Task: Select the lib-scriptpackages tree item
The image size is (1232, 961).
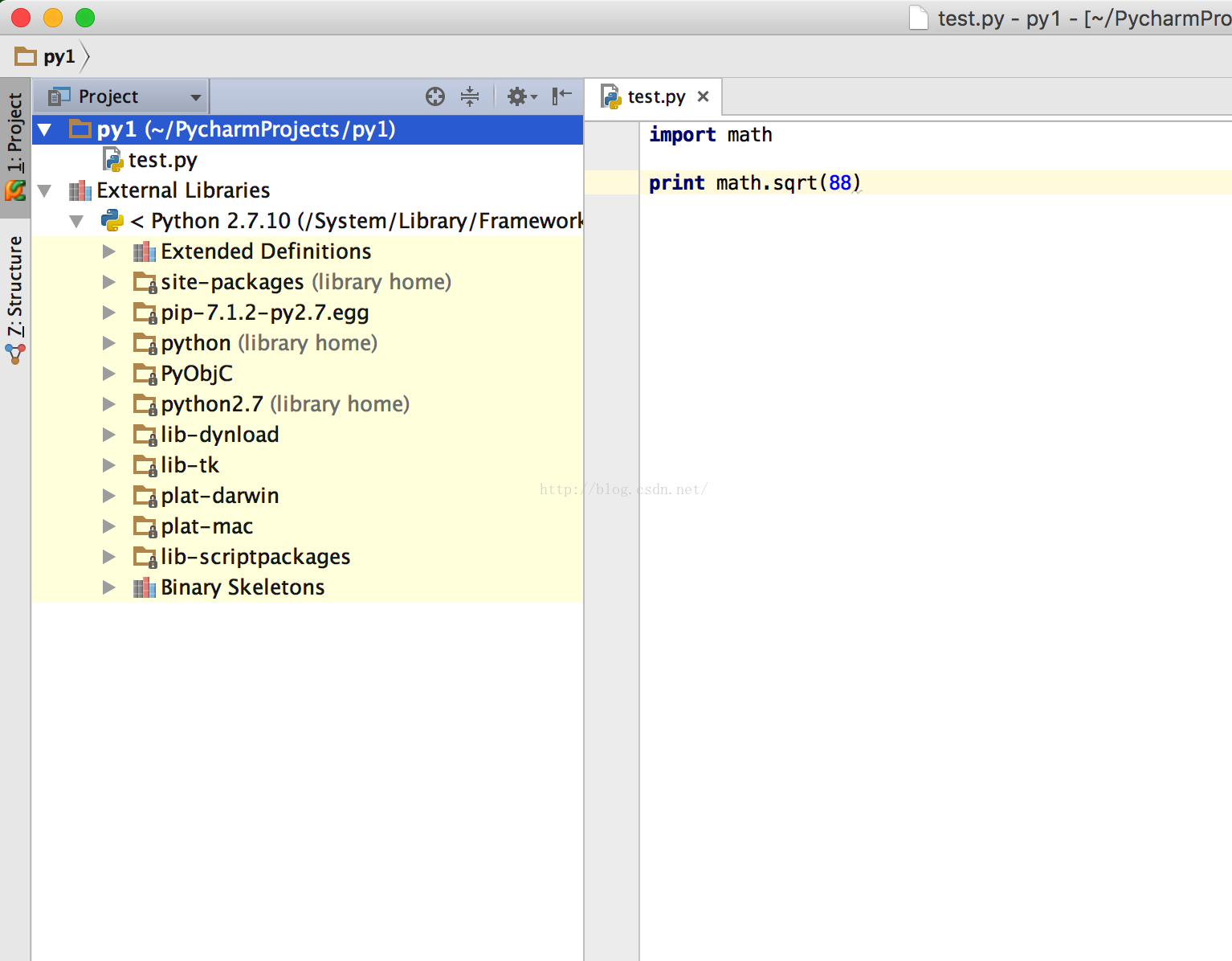Action: pyautogui.click(x=255, y=557)
